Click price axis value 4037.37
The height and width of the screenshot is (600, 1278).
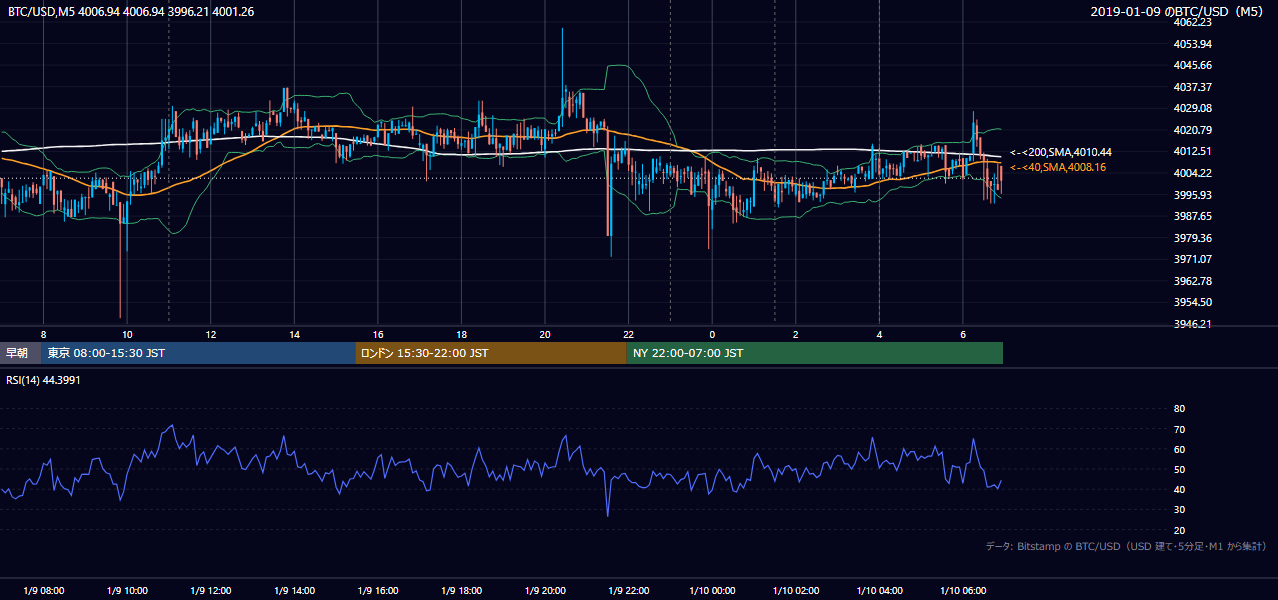click(x=1193, y=87)
